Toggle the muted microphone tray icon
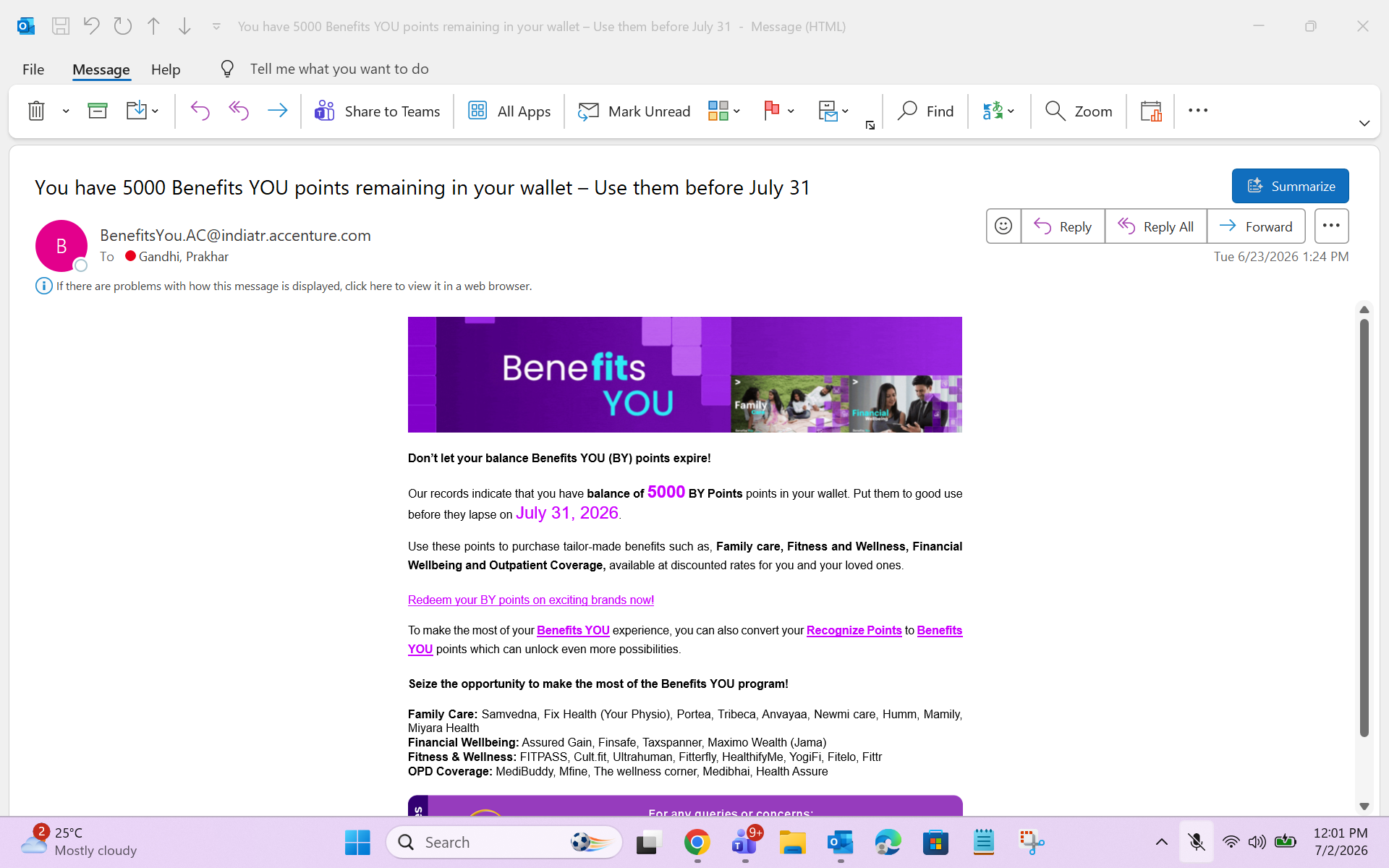Screen dimensions: 1389x868 click(x=1197, y=842)
